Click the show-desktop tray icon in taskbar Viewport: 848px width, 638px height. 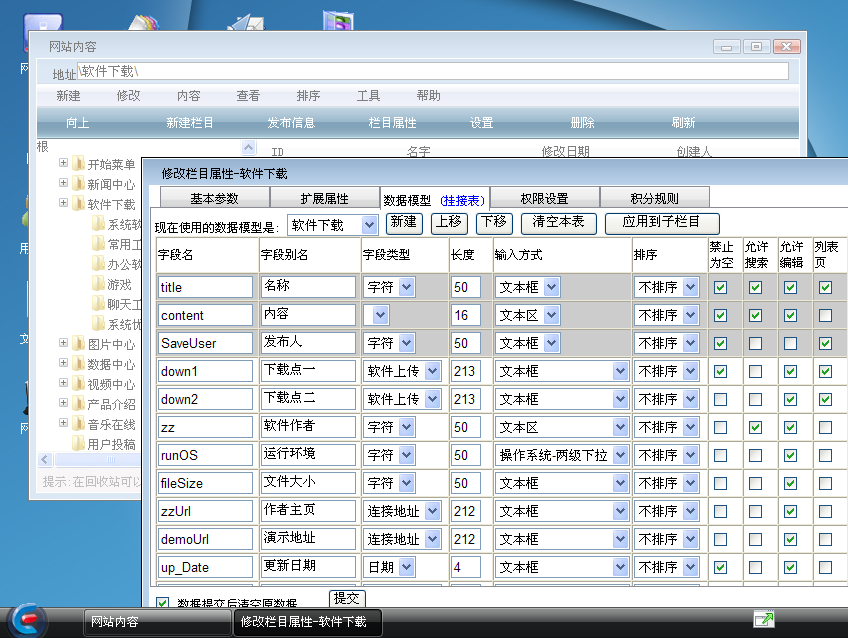click(763, 619)
